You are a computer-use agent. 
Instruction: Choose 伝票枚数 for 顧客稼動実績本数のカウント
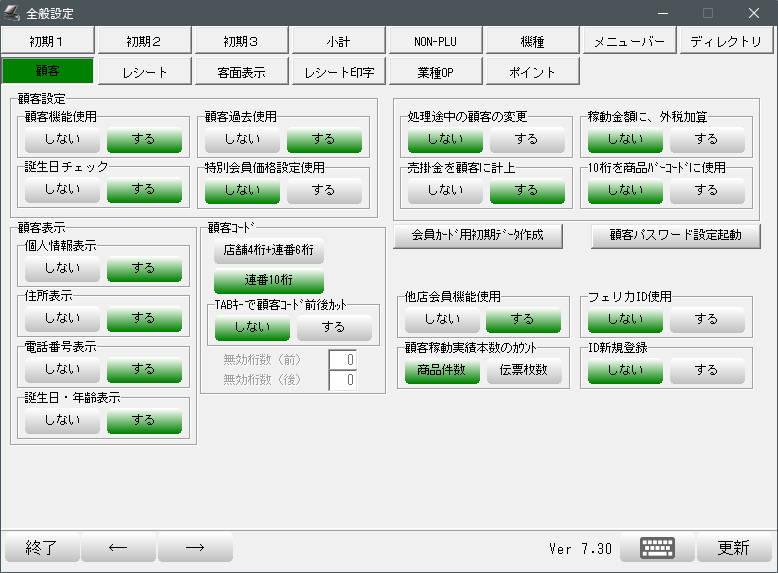[x=524, y=371]
